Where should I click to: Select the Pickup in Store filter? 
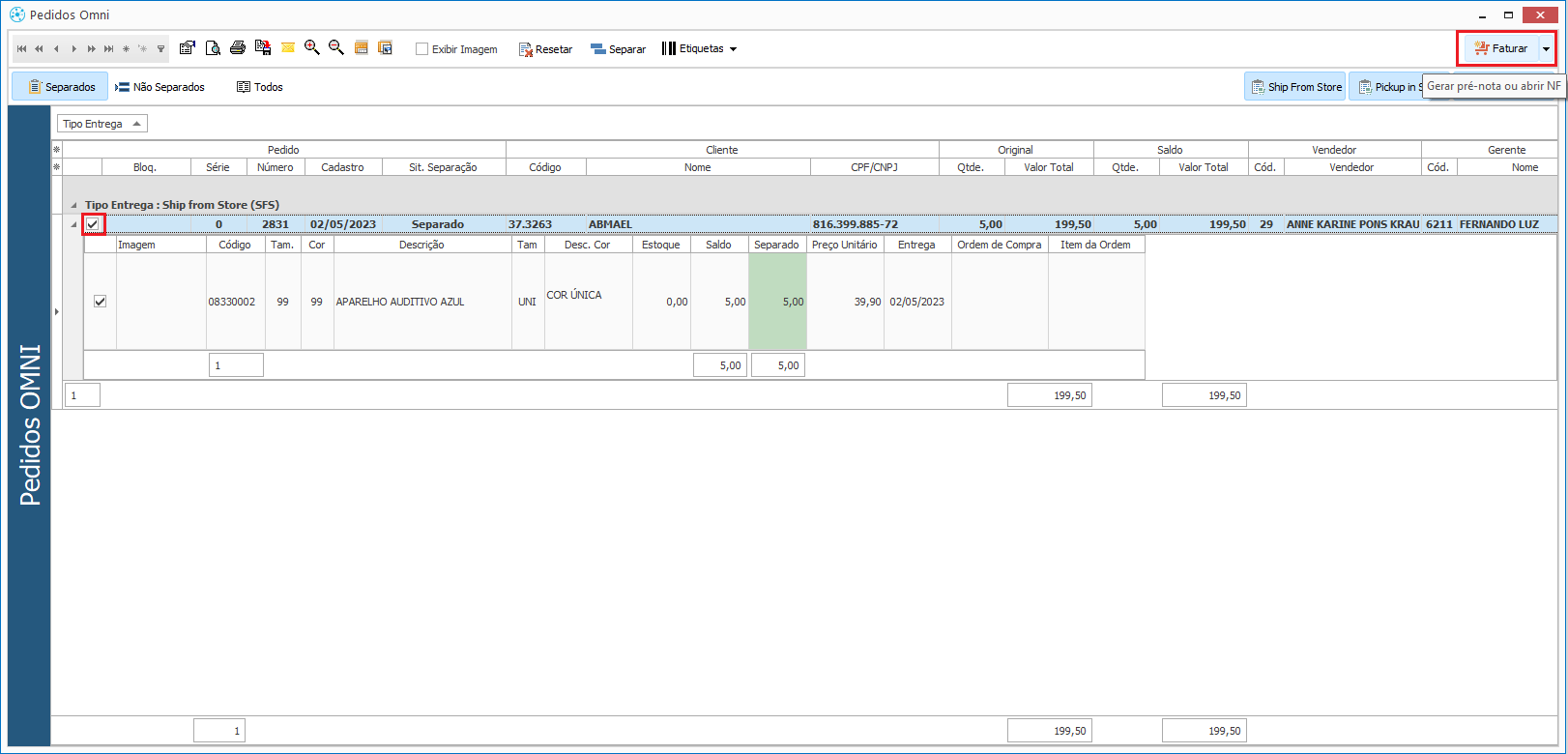click(x=1386, y=87)
